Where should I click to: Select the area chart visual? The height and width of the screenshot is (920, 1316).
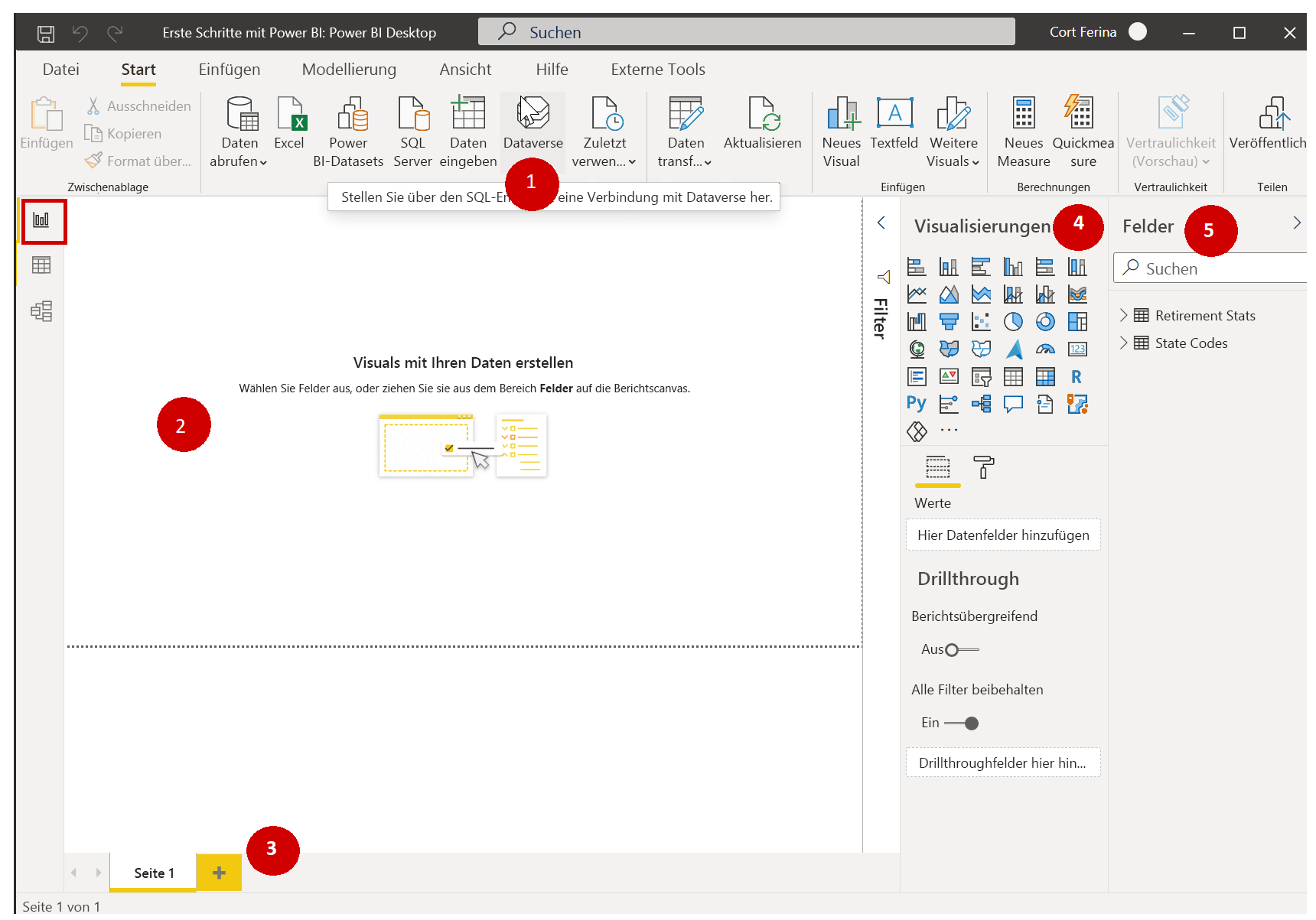tap(949, 294)
